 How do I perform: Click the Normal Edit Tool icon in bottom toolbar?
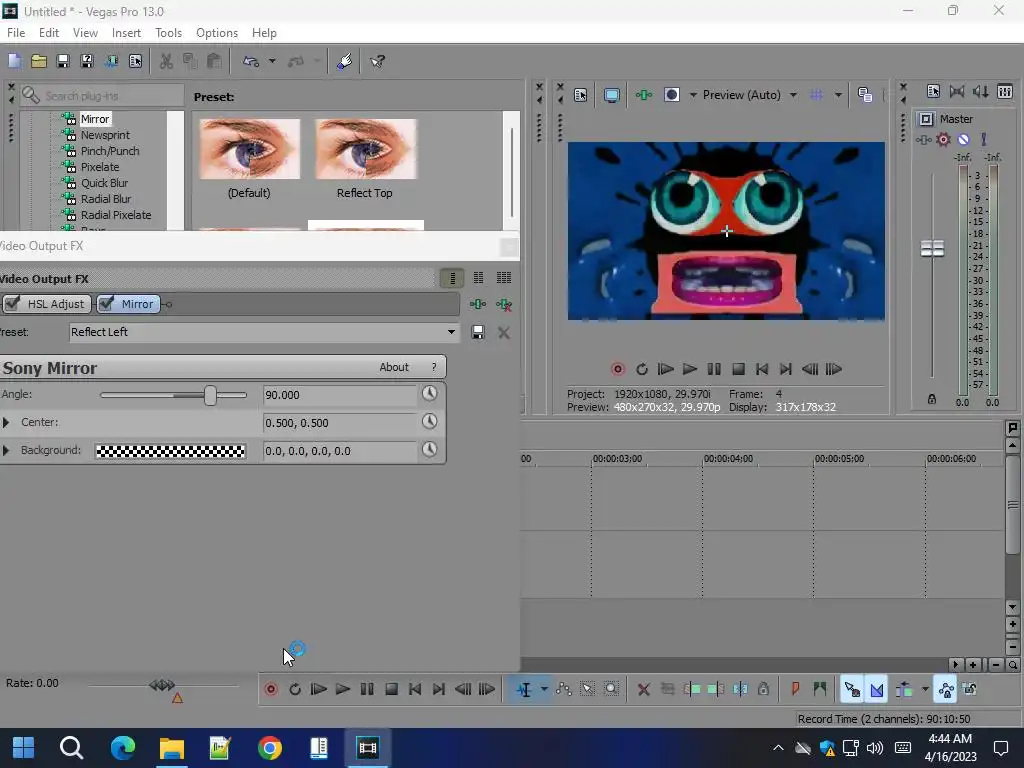[524, 689]
